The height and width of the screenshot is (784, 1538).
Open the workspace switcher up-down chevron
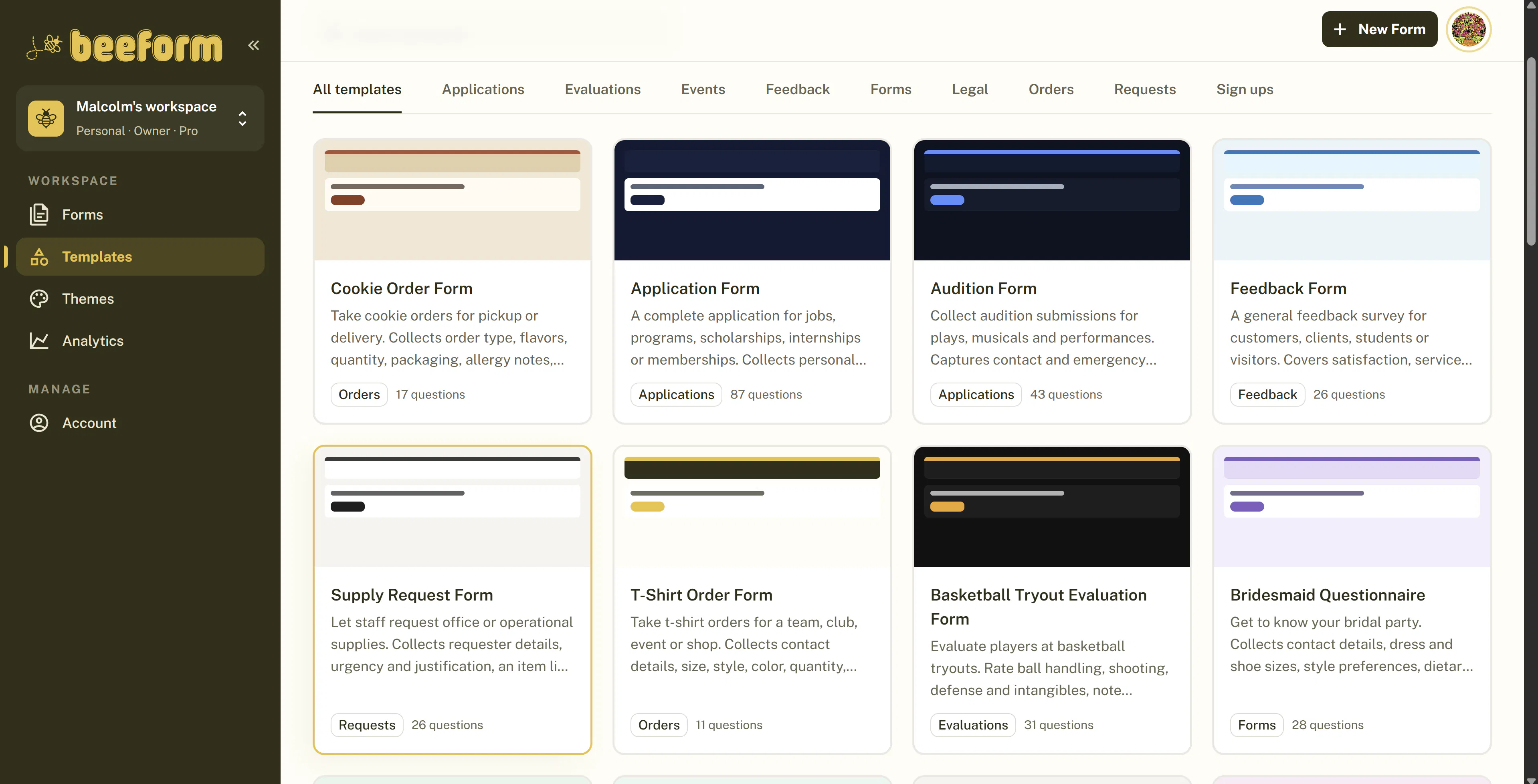click(x=243, y=118)
